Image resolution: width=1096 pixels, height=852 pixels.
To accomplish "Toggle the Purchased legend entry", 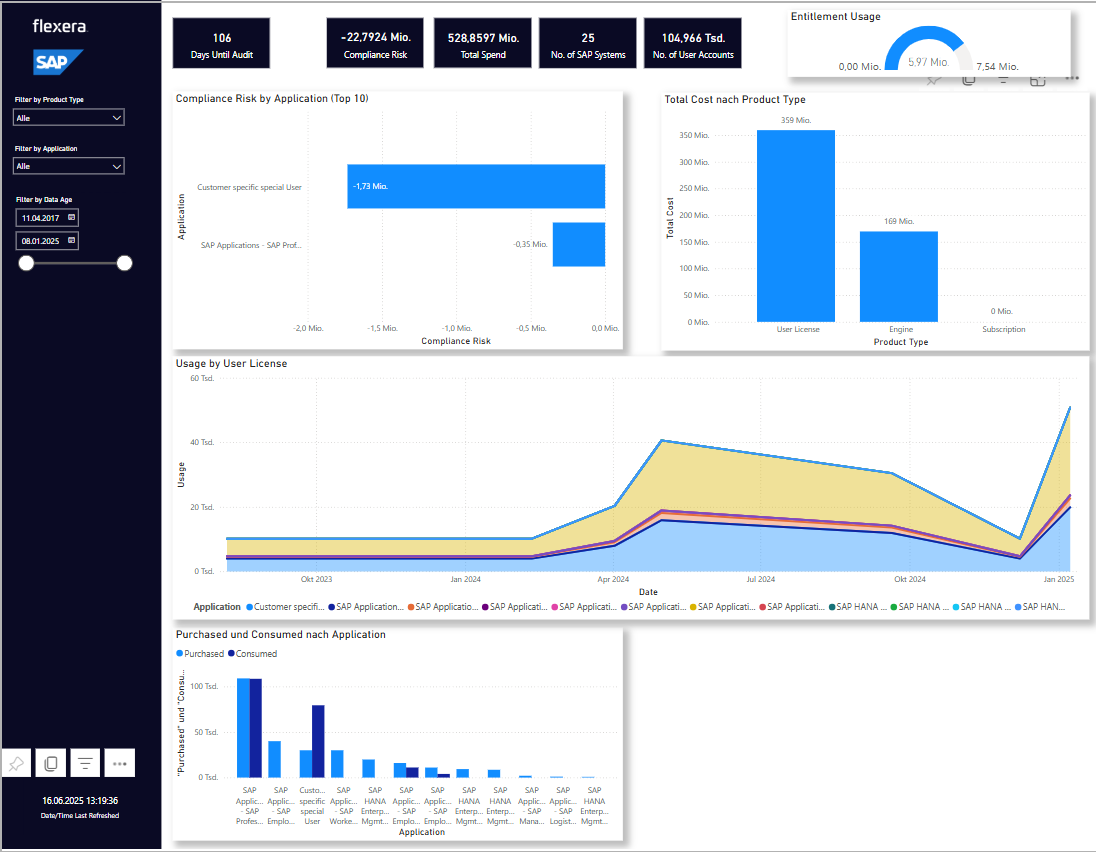I will (x=200, y=654).
